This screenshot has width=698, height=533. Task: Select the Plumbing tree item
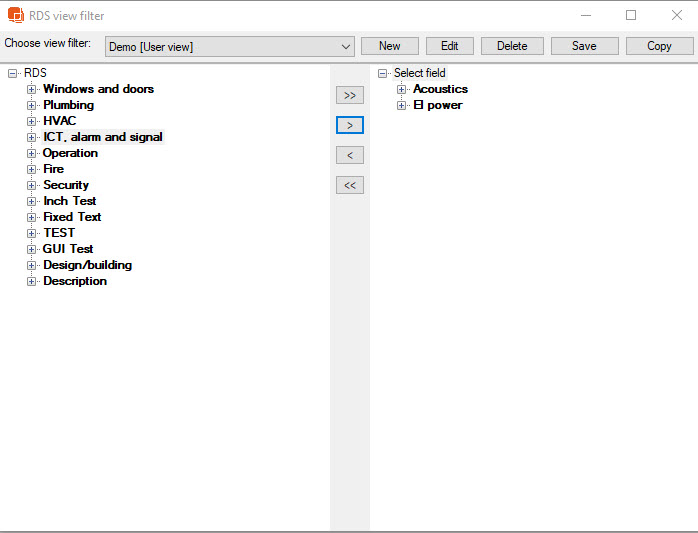tap(69, 105)
